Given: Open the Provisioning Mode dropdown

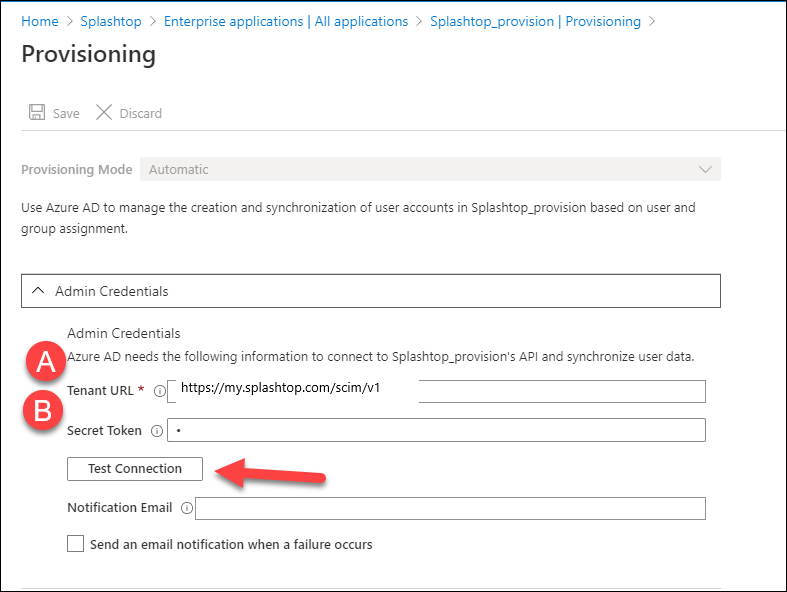Looking at the screenshot, I should (430, 169).
